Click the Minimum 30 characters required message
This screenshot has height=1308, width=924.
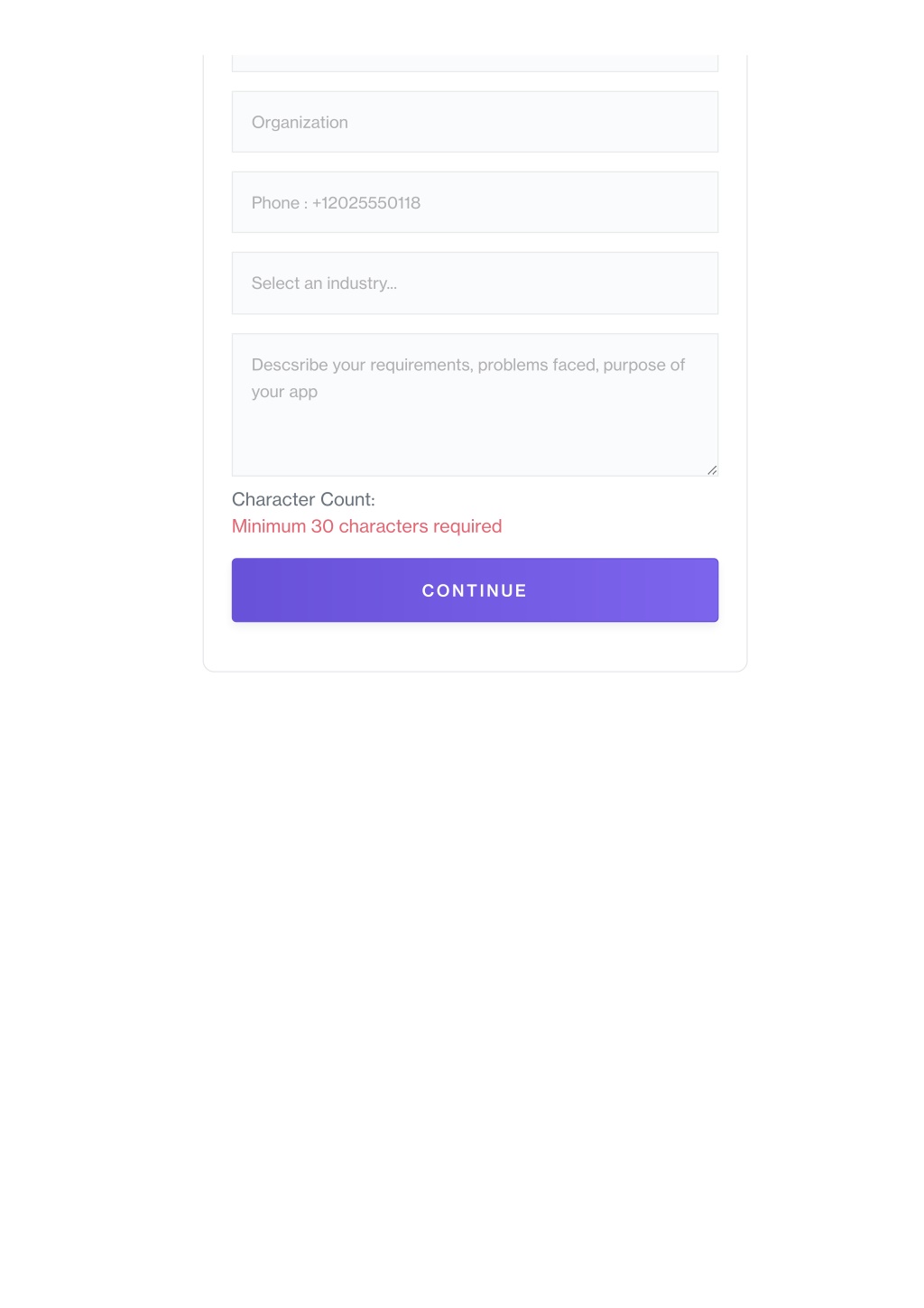pos(366,526)
